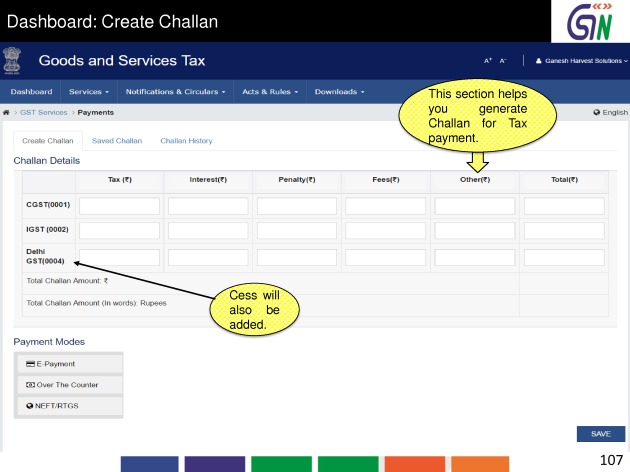
Task: Expand Notifications & Circulars menu
Action: [176, 92]
